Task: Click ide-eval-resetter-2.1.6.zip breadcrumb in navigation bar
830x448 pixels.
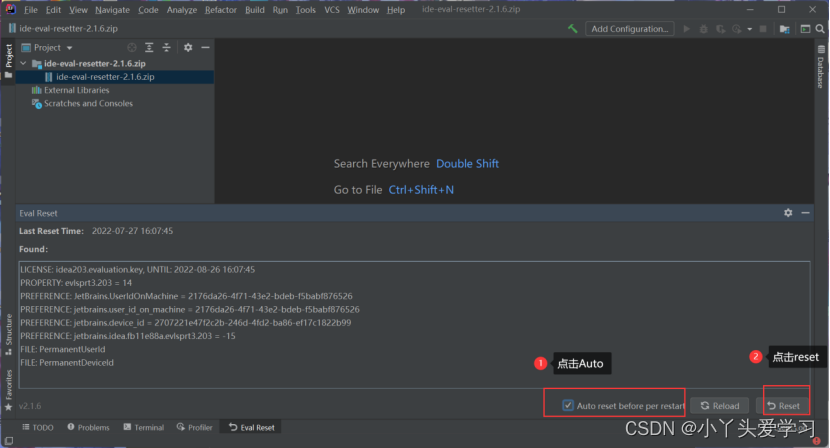Action: (x=68, y=29)
